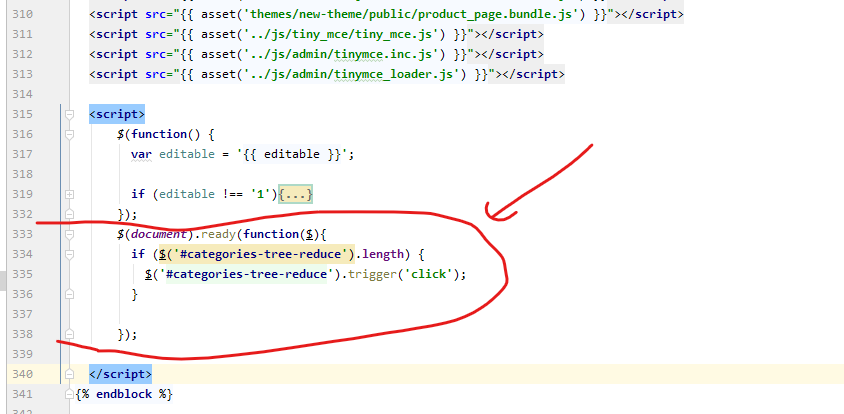Screen dimensions: 844x414
Task: Click the document keyword on line 333
Action: point(159,234)
